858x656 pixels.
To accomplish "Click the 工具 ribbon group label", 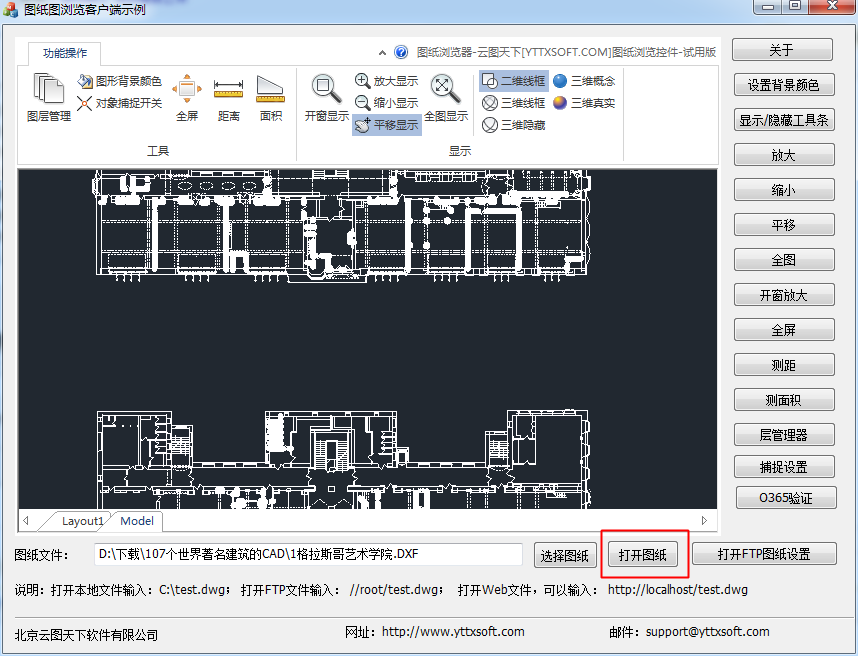I will point(158,151).
